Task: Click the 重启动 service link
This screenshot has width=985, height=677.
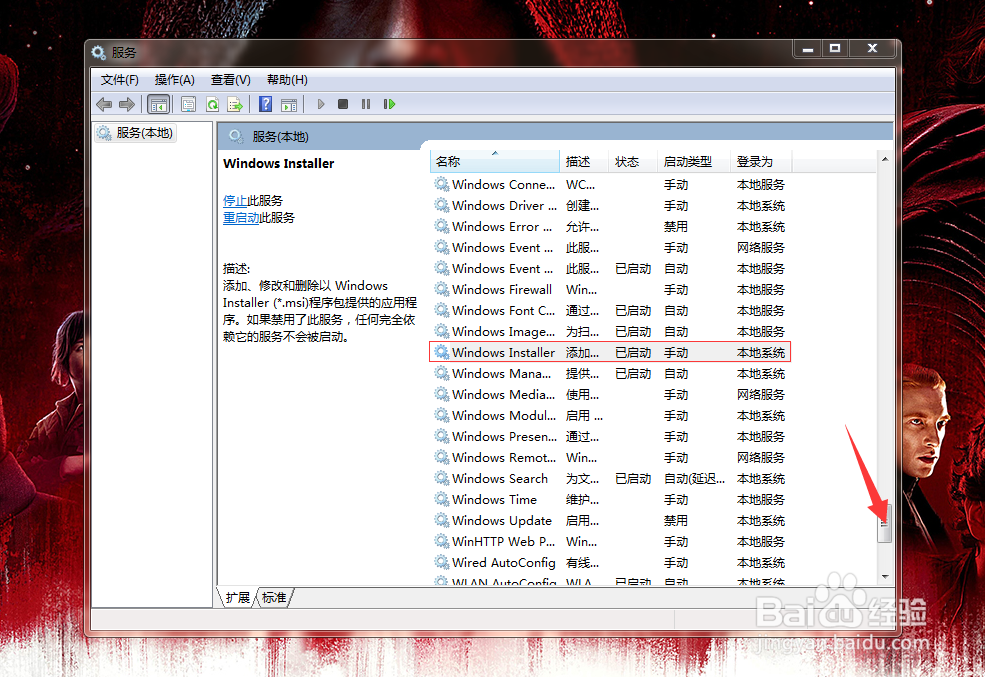Action: coord(241,217)
